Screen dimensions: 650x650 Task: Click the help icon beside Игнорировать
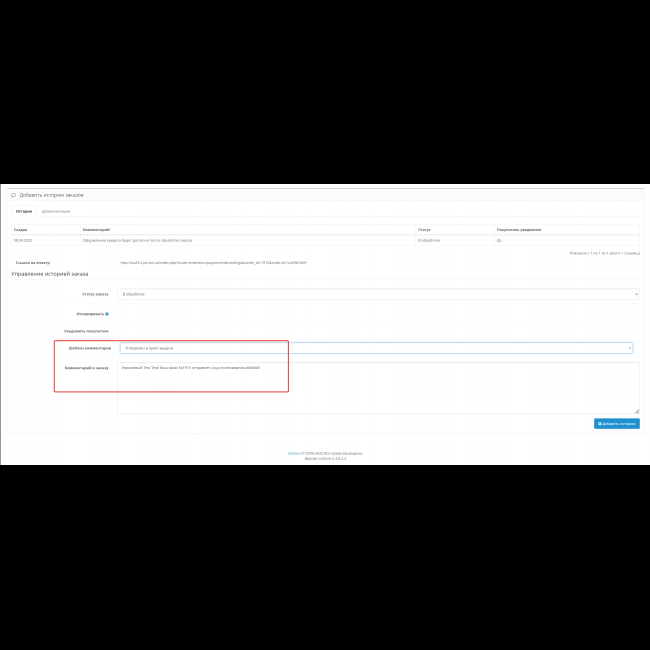[x=108, y=314]
